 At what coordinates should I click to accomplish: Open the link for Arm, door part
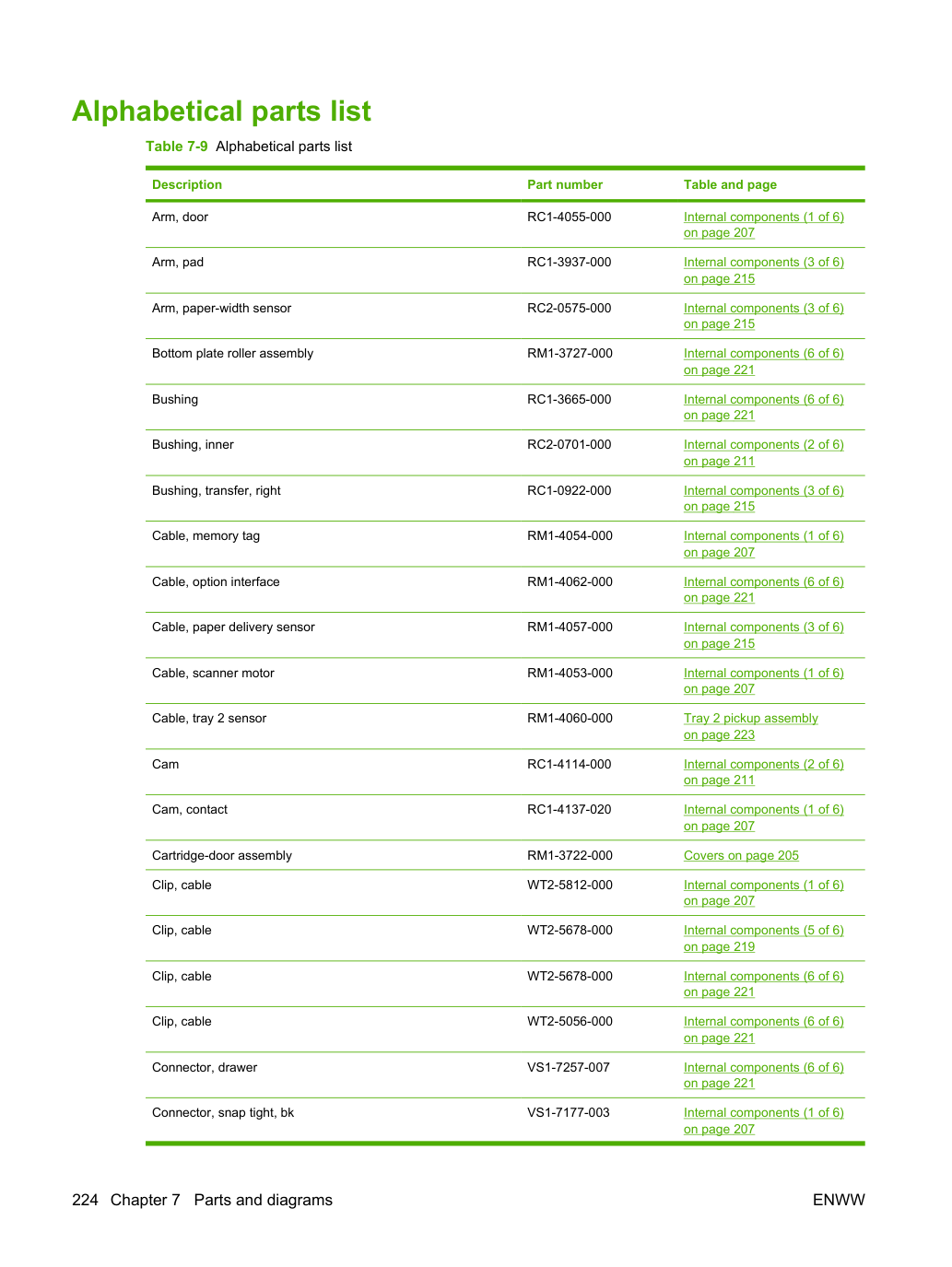763,225
